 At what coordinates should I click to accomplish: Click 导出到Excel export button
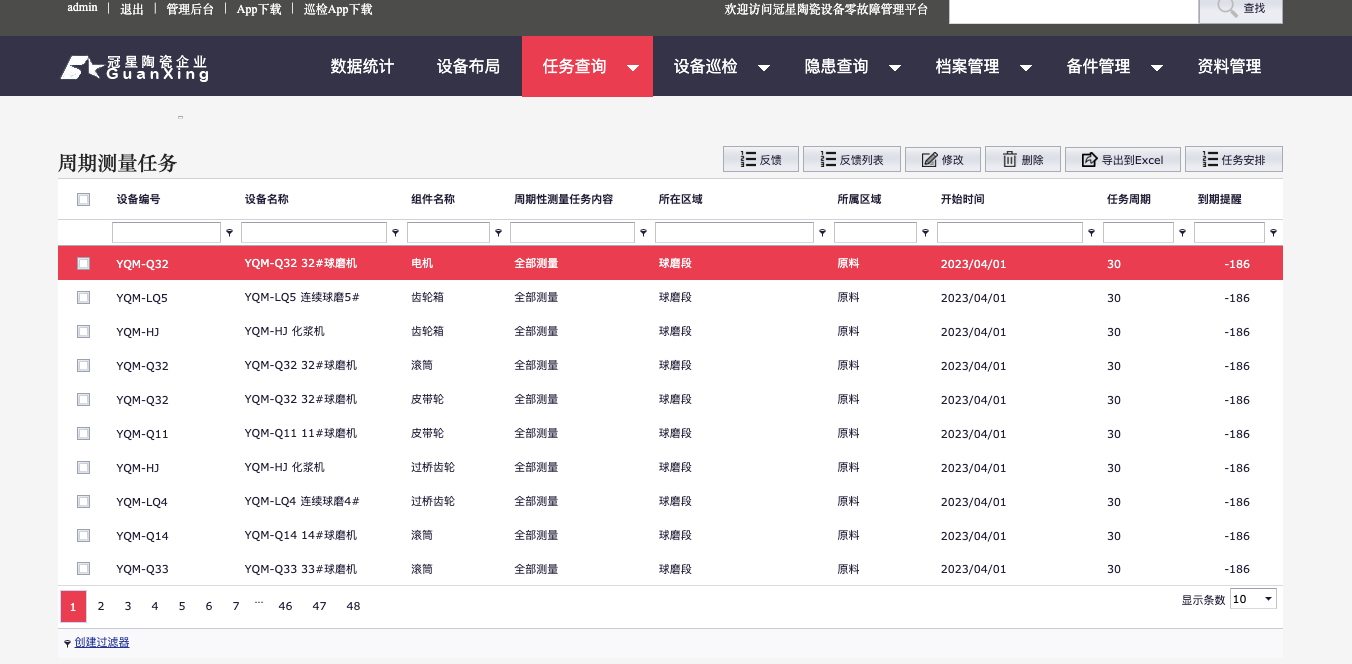click(x=1123, y=159)
